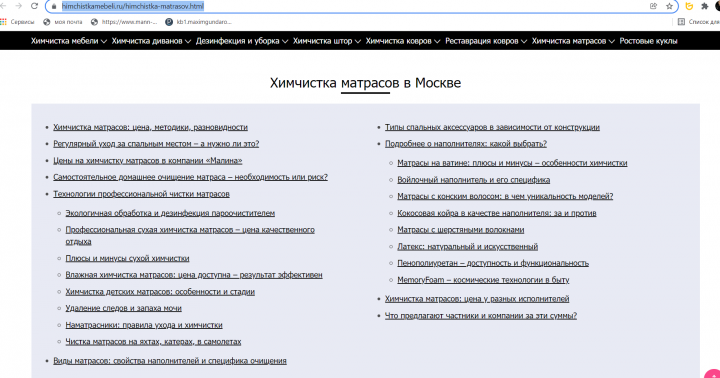720x378 pixels.
Task: Open the extensions puzzle icon
Action: pyautogui.click(x=704, y=6)
